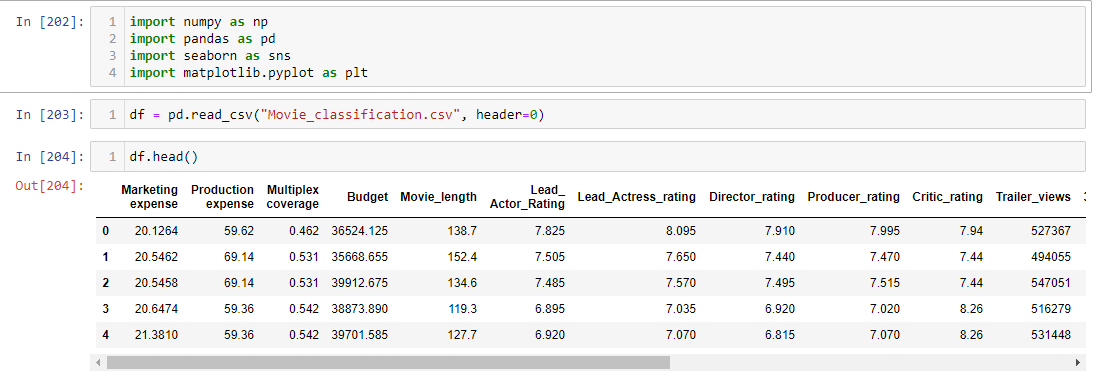Image resolution: width=1107 pixels, height=382 pixels.
Task: Click the "Movie_classification.csv" string in the code
Action: 360,114
